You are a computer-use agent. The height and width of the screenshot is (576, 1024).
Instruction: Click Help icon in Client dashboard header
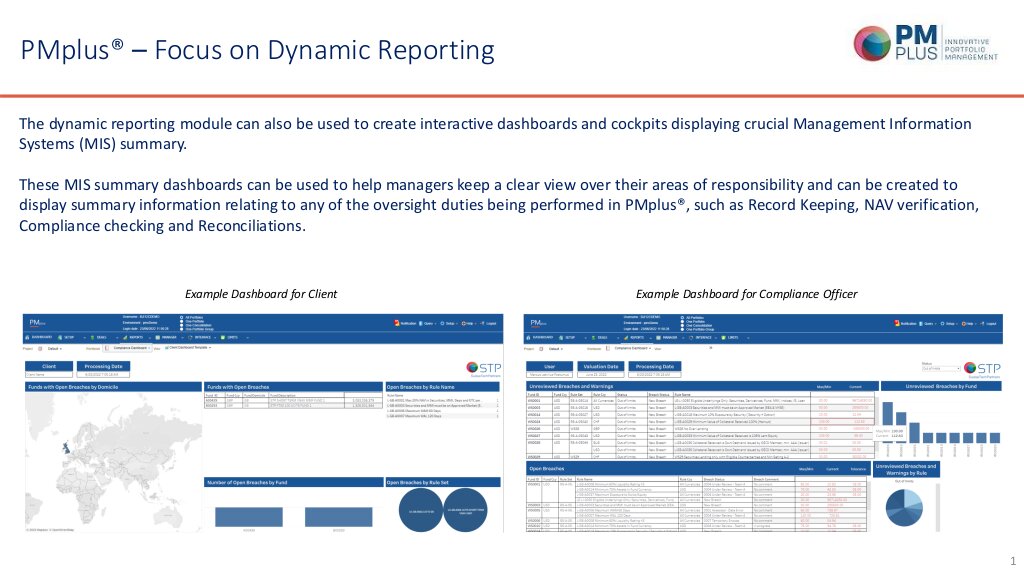pos(464,323)
